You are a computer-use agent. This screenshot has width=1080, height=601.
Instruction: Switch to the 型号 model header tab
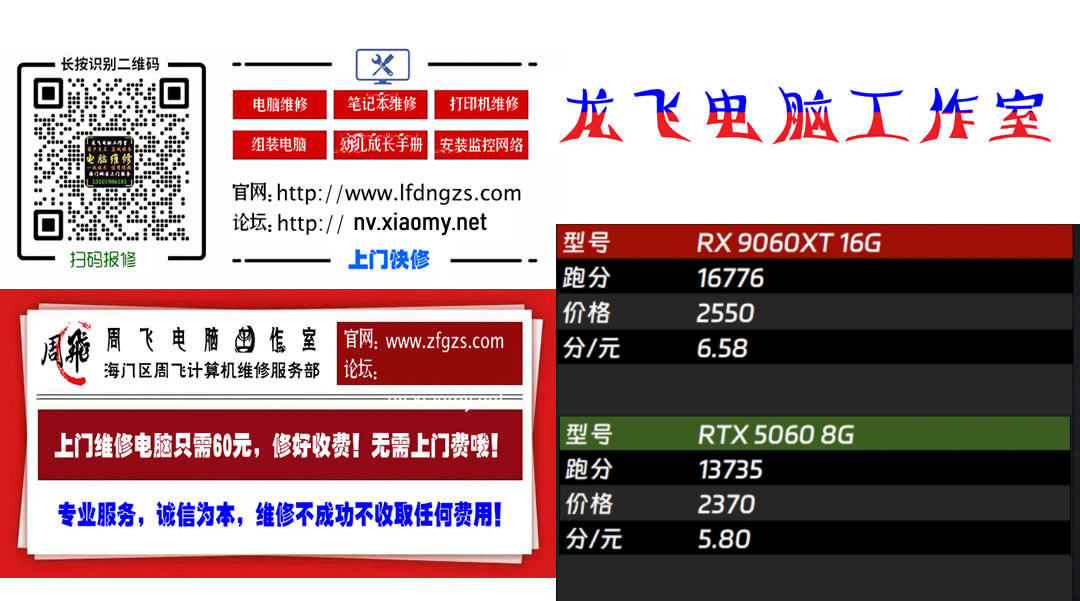point(590,242)
